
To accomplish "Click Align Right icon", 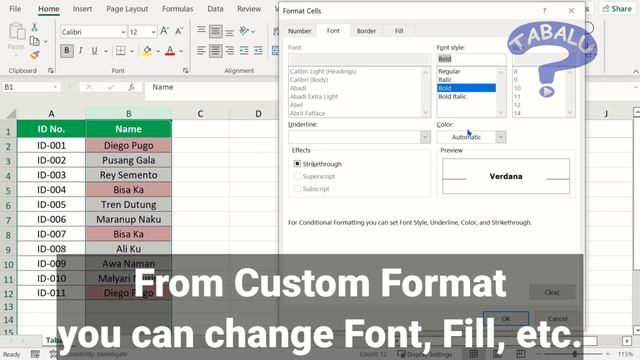I will tap(230, 51).
